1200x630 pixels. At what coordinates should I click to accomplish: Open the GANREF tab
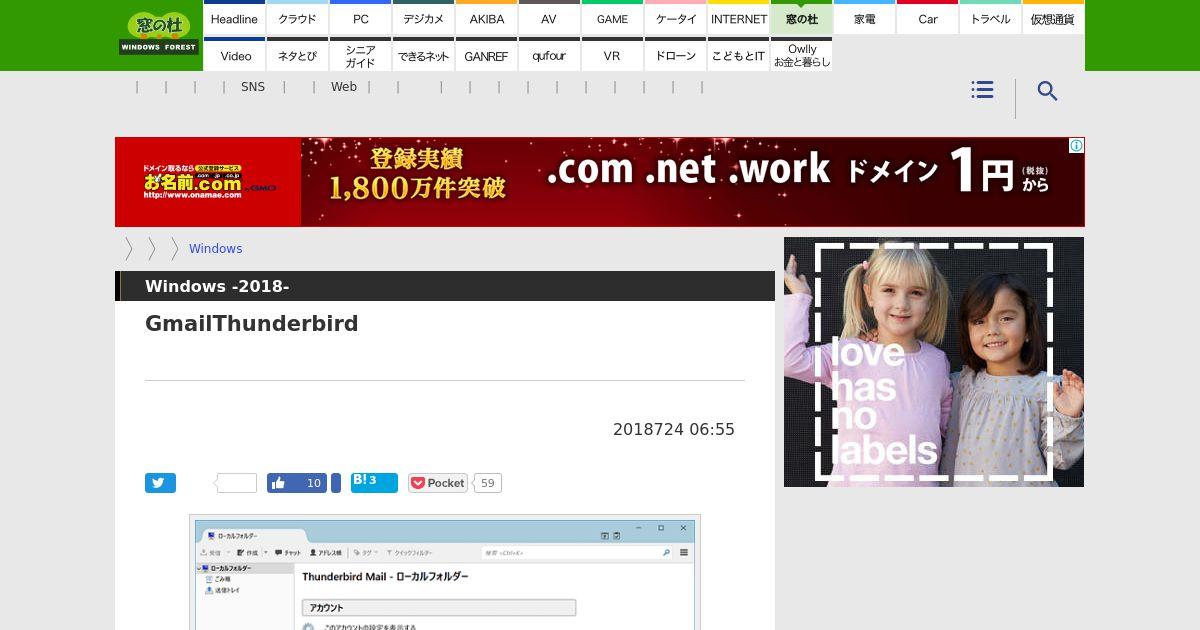[486, 55]
